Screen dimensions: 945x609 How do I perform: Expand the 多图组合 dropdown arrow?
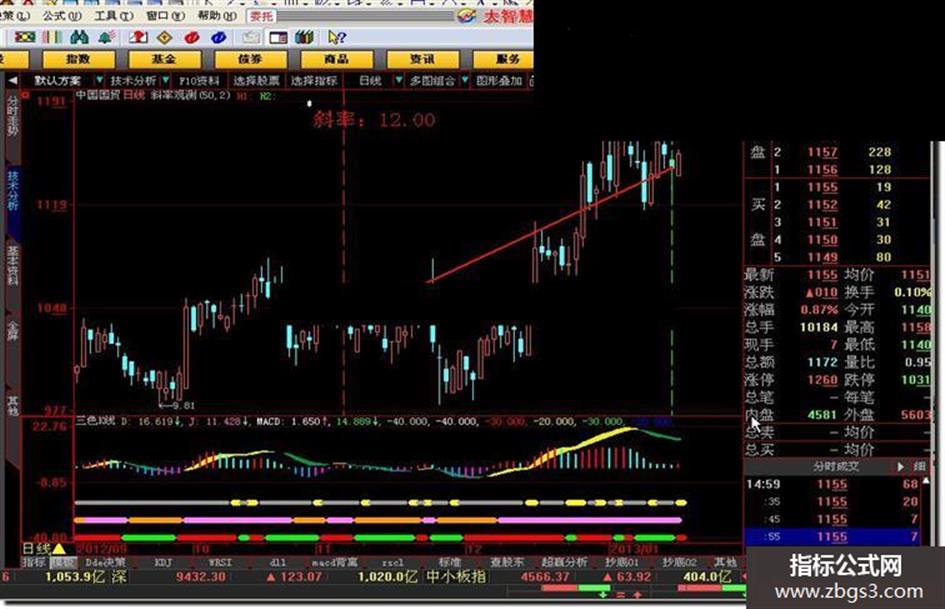coord(465,80)
